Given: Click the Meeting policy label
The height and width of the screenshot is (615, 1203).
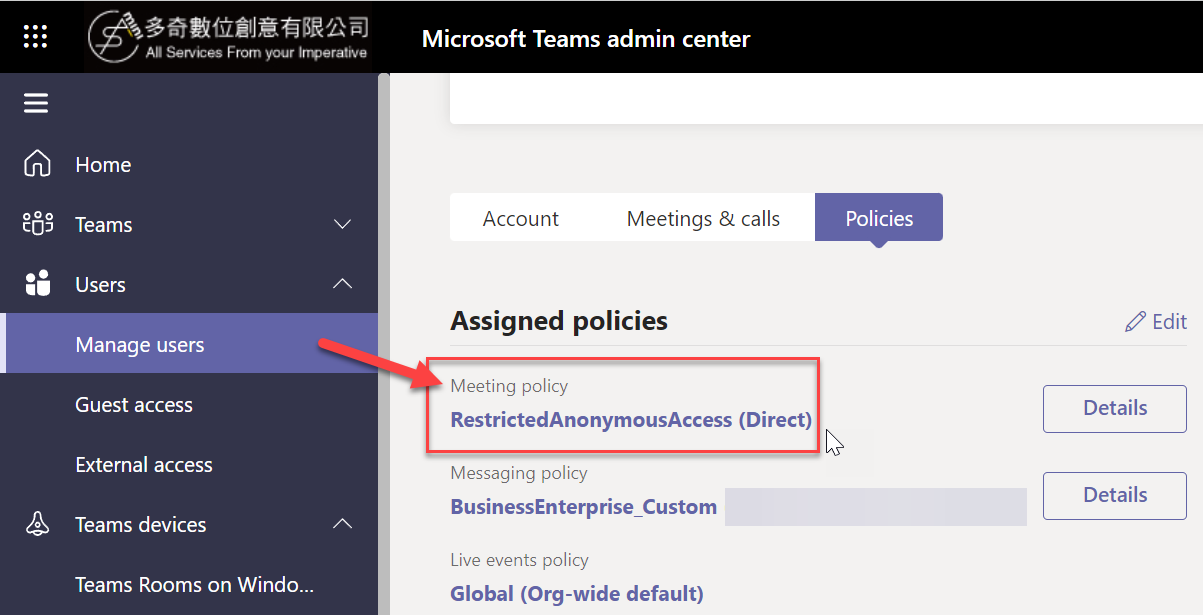Looking at the screenshot, I should click(509, 386).
